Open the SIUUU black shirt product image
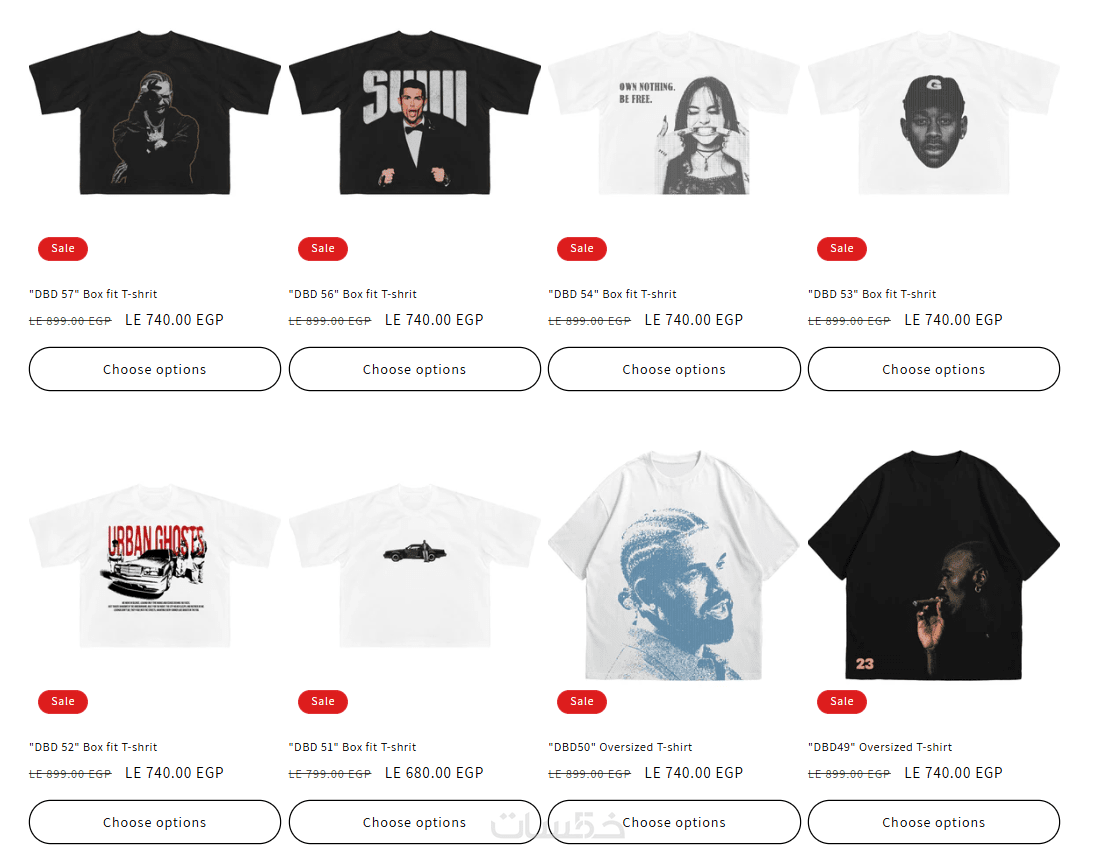Viewport: 1116px width, 856px height. pyautogui.click(x=414, y=112)
